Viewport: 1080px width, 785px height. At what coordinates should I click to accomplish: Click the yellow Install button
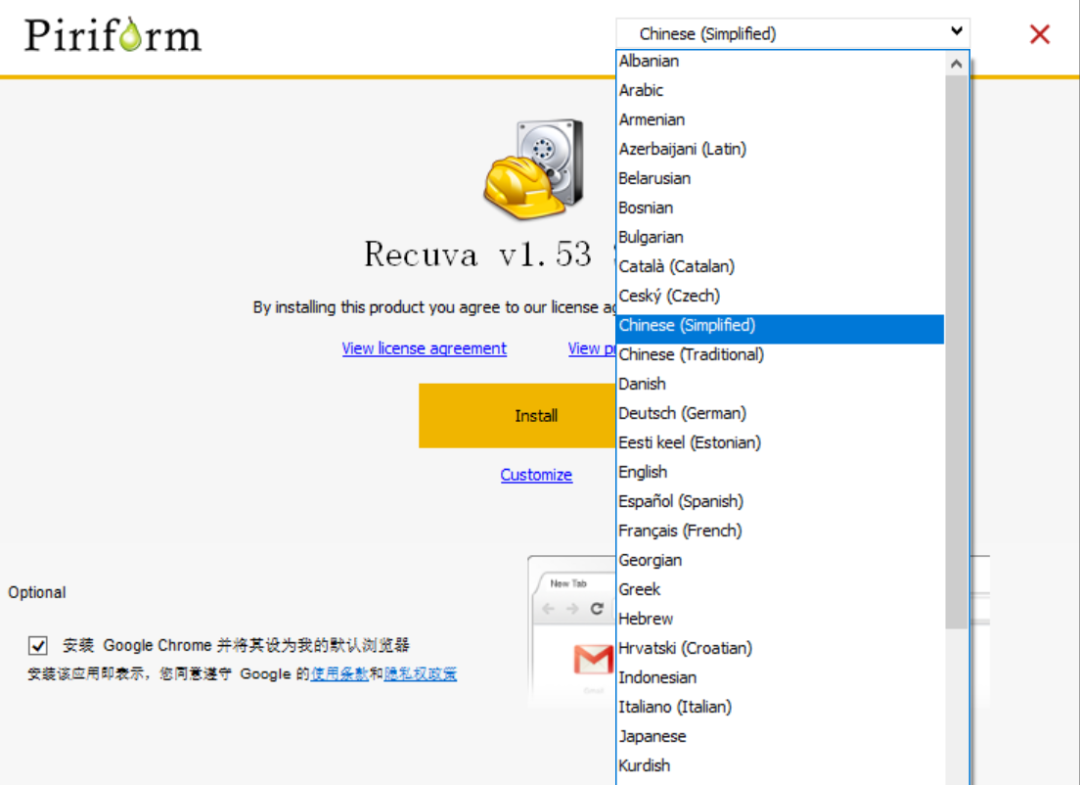tap(517, 416)
